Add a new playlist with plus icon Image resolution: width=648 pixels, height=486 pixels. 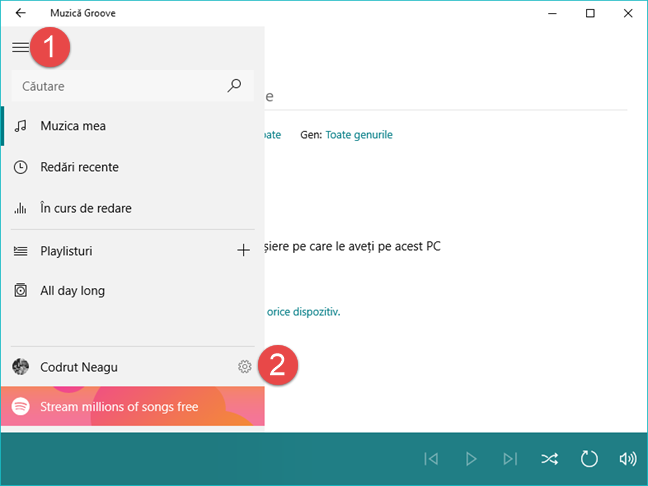pos(243,250)
